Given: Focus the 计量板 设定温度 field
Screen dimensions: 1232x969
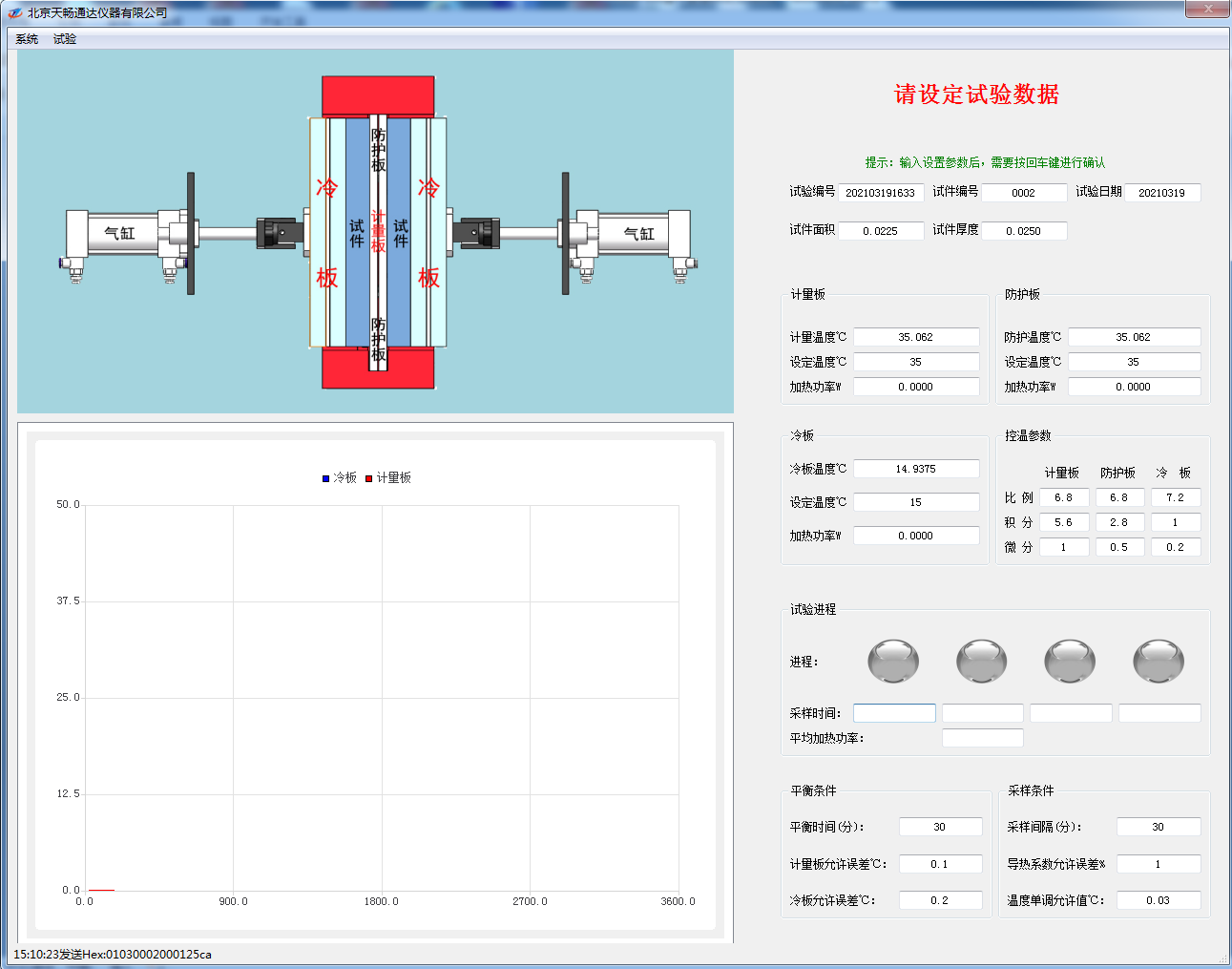Looking at the screenshot, I should pyautogui.click(x=915, y=362).
